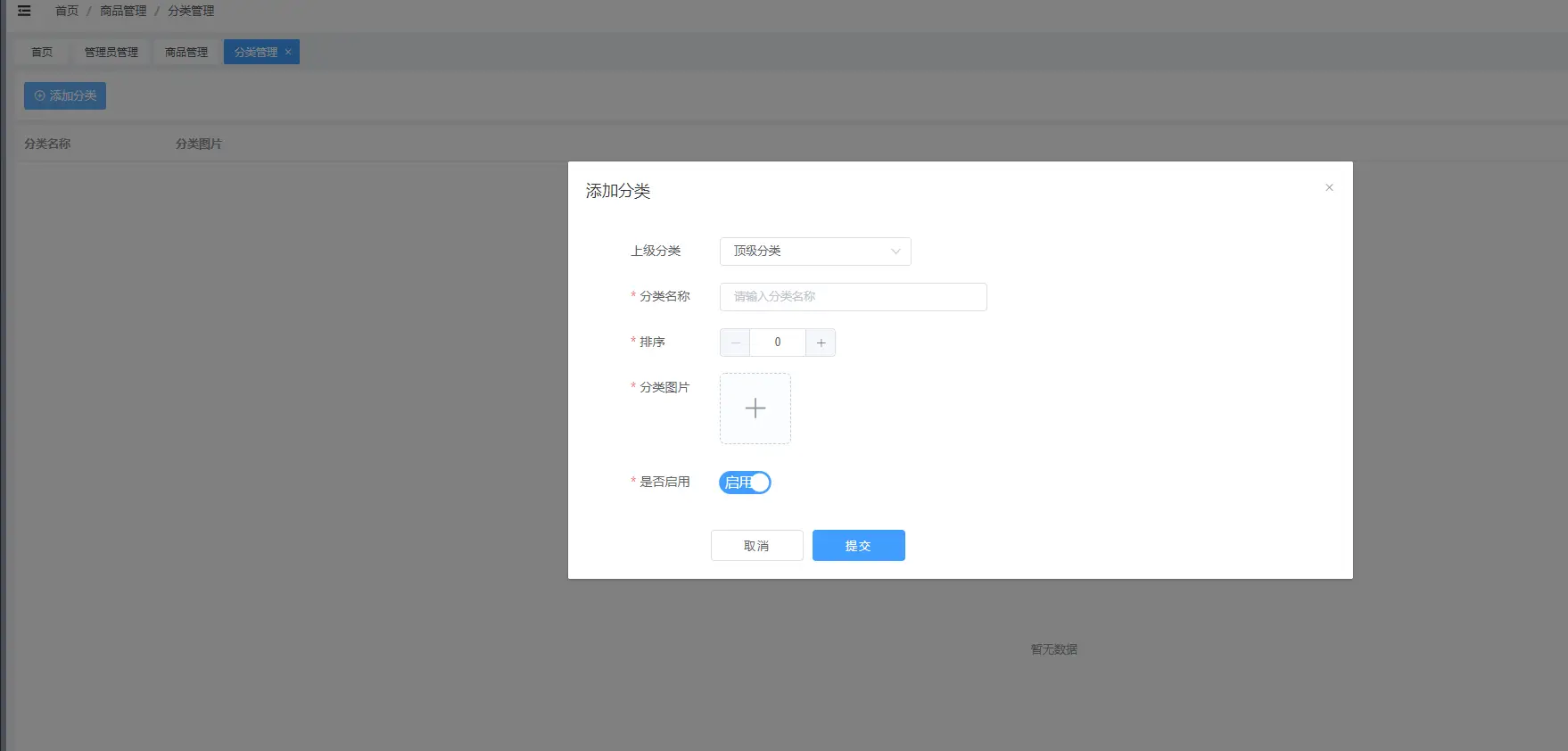The width and height of the screenshot is (1568, 751).
Task: Close the 添加分类 dialog with X icon
Action: coord(1329,187)
